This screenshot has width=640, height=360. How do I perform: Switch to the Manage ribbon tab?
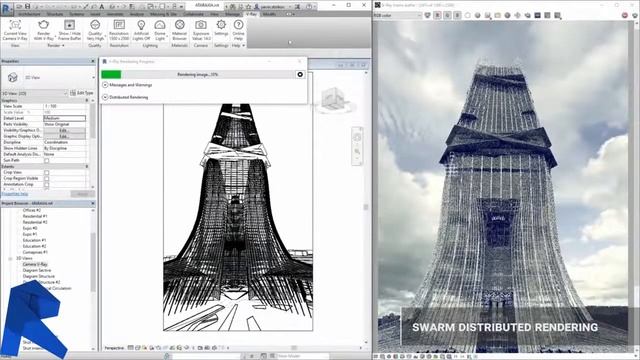pos(232,14)
